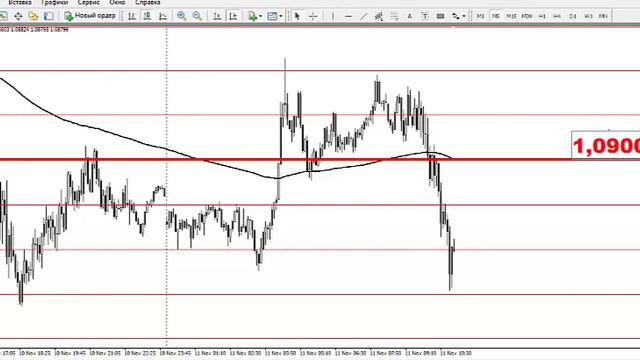Select the trendline drawing tool
Image resolution: width=640 pixels, height=360 pixels.
tap(363, 16)
